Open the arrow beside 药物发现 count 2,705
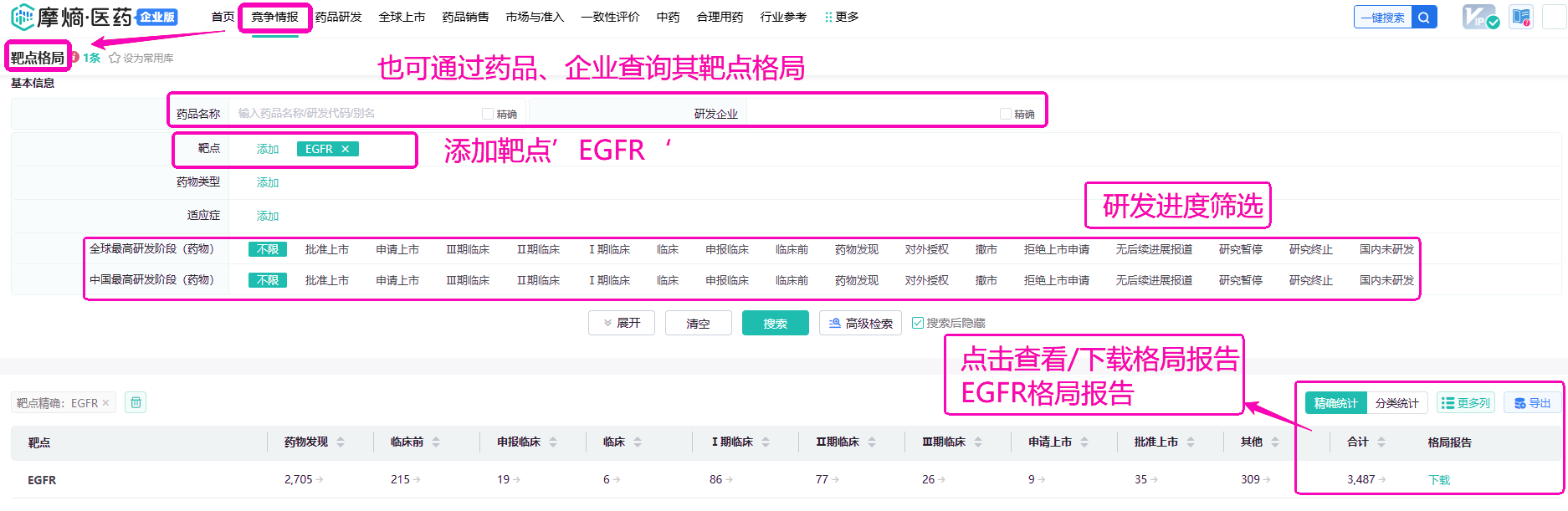The image size is (1568, 511). 320,480
